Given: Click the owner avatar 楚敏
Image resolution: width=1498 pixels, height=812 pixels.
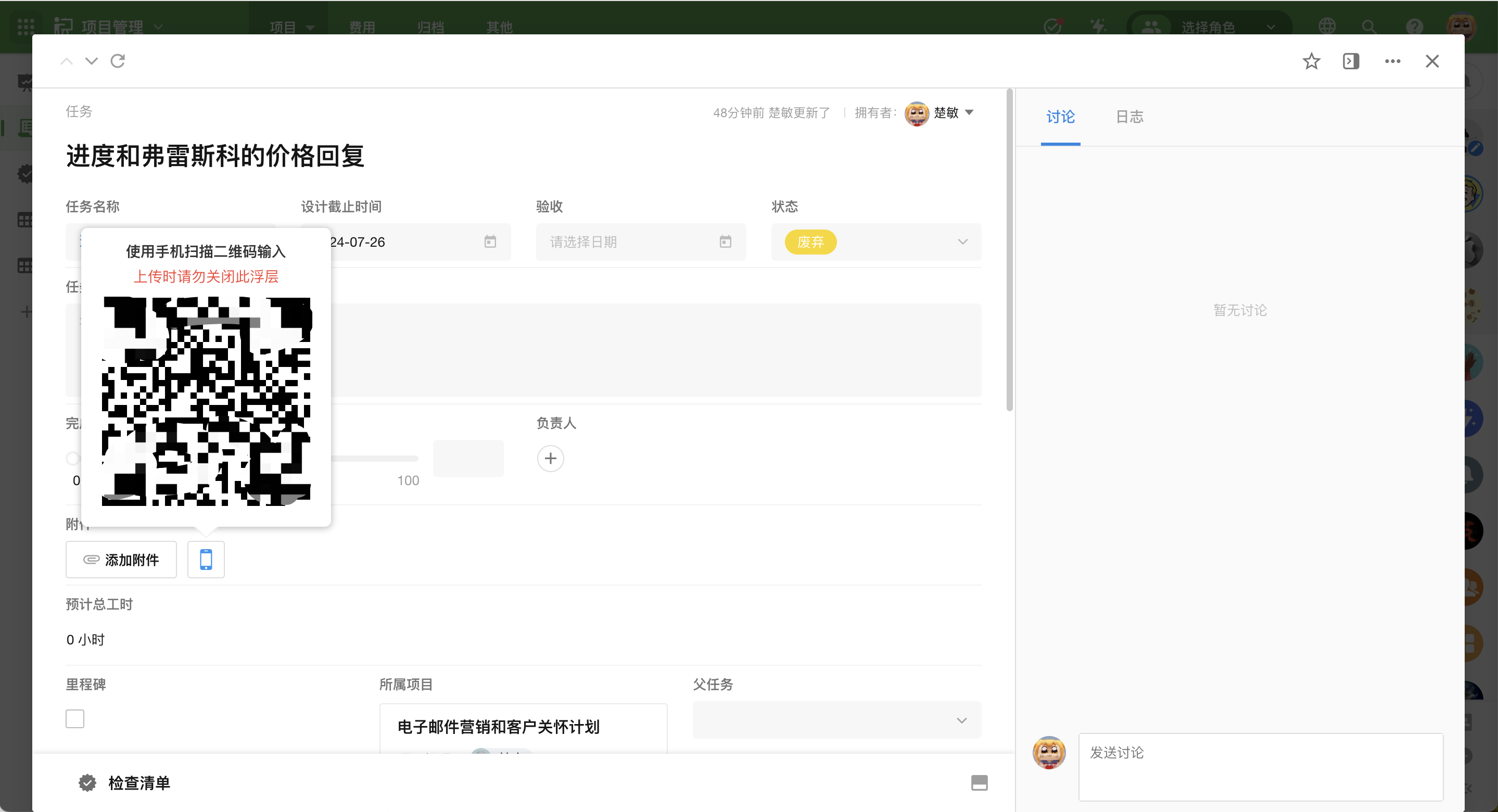Looking at the screenshot, I should click(917, 113).
